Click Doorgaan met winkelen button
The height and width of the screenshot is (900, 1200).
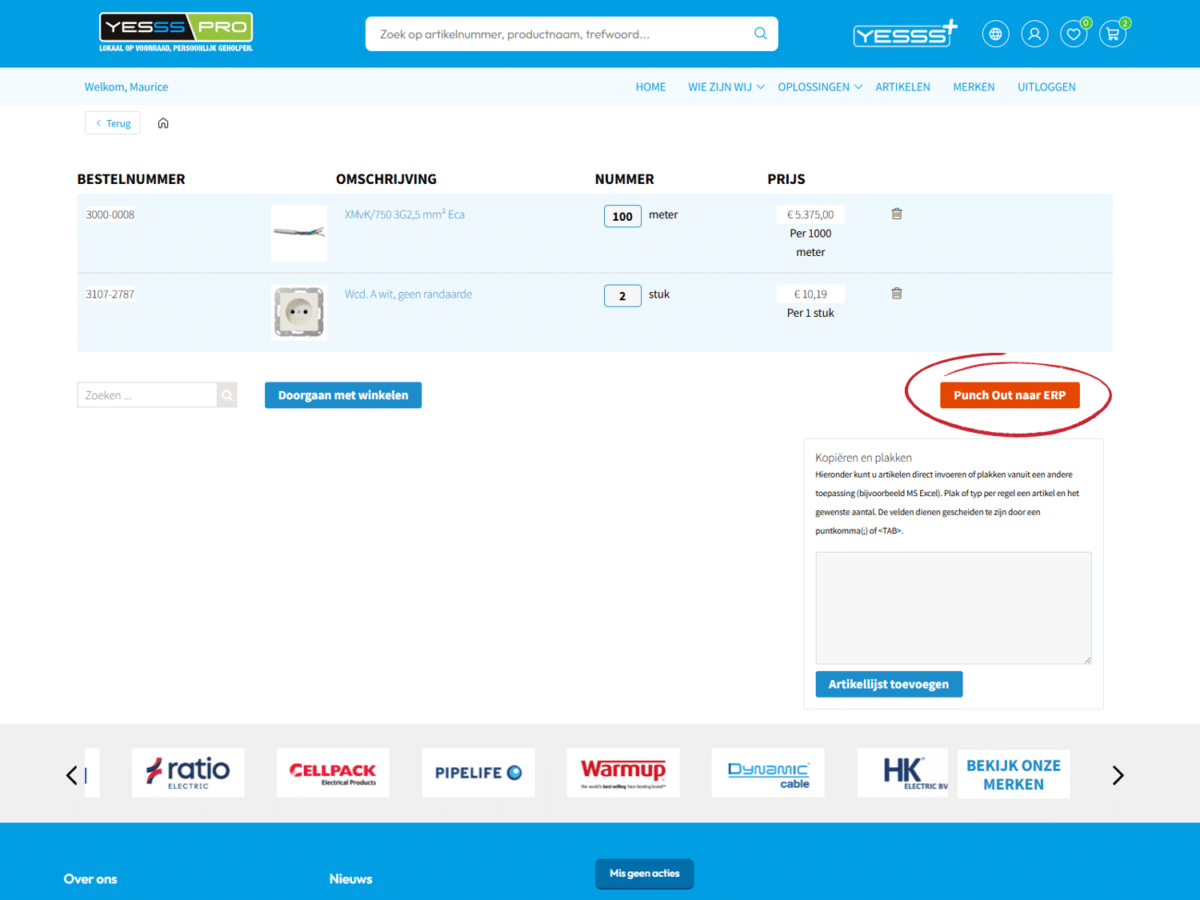coord(343,395)
